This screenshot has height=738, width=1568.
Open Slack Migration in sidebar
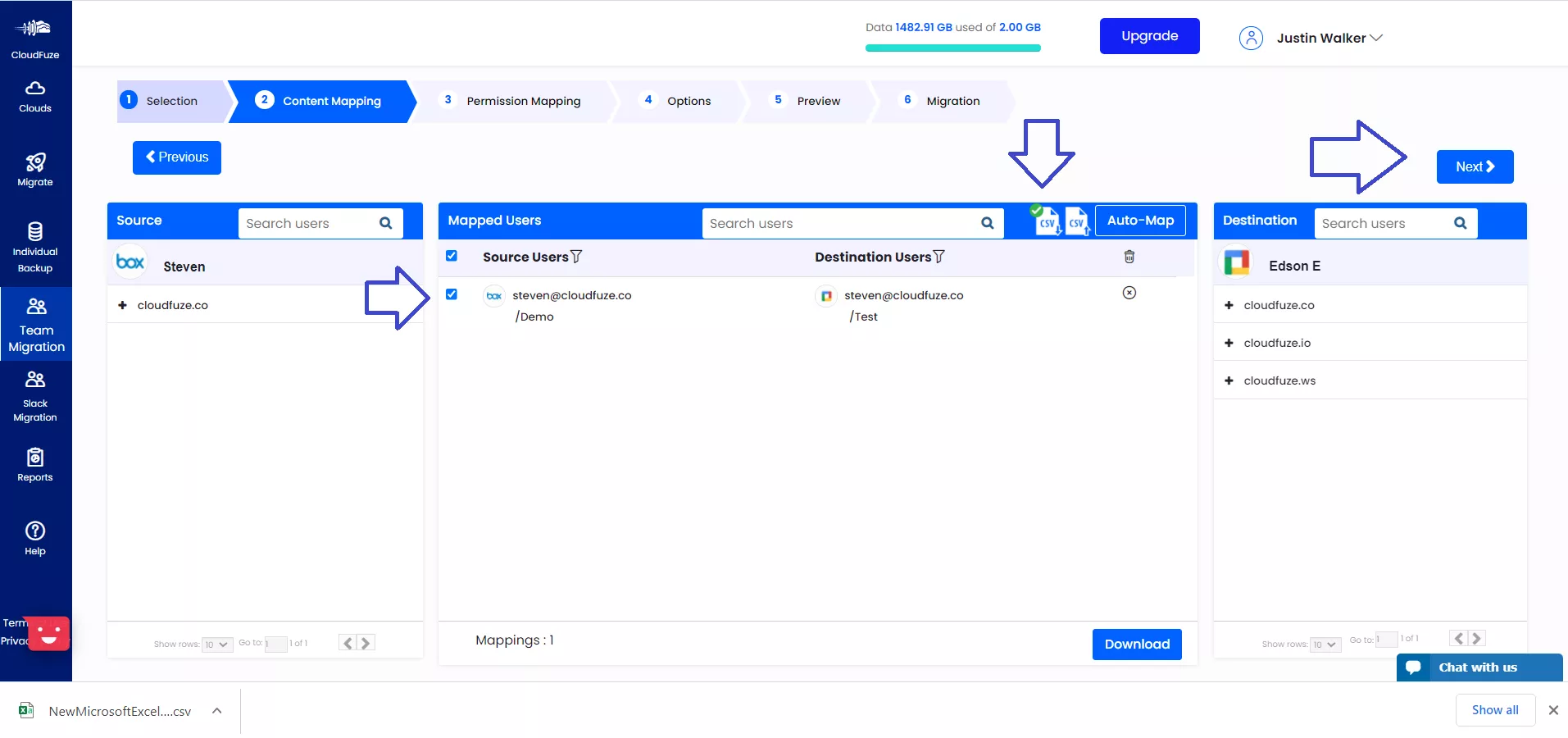point(35,397)
